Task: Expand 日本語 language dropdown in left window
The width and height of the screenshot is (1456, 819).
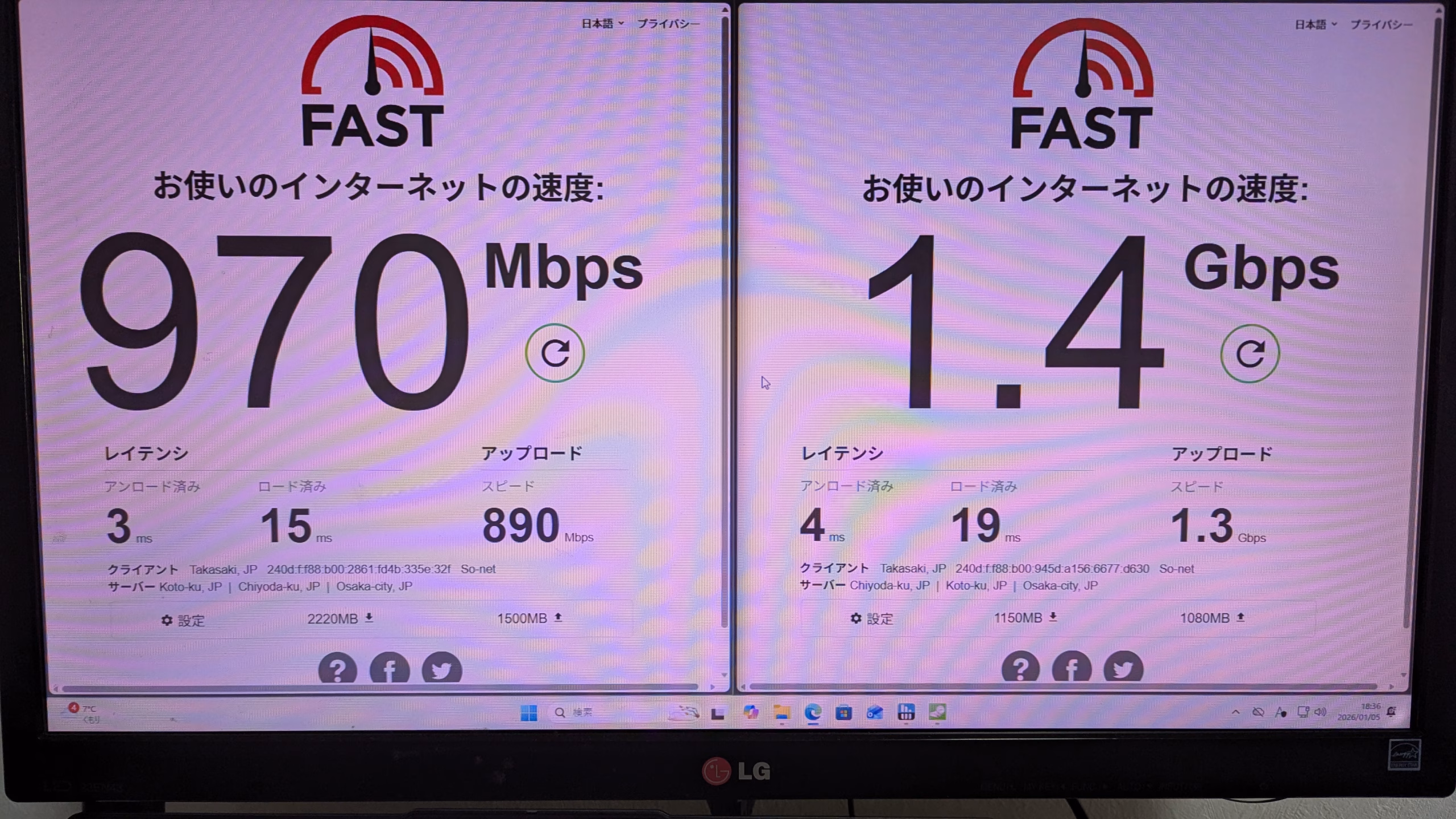Action: 602,23
